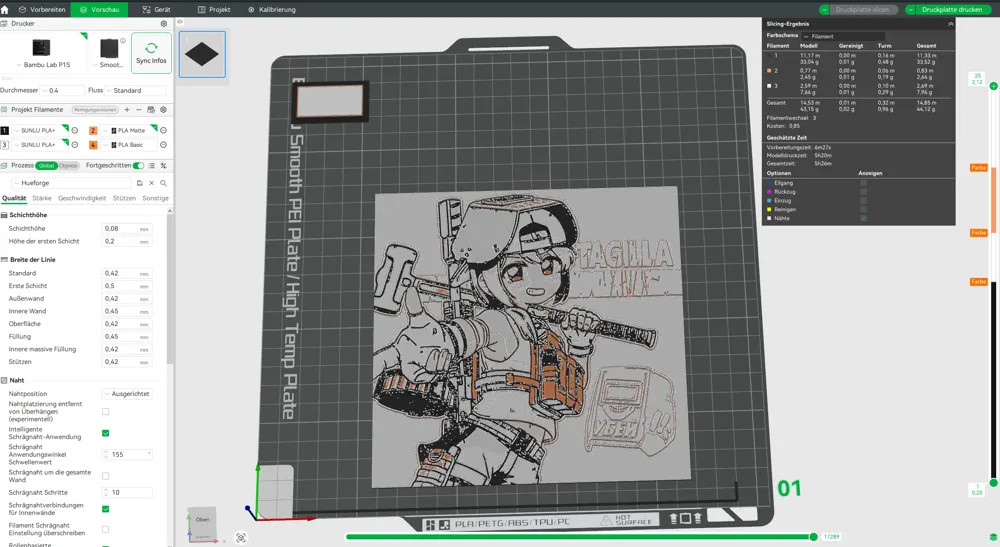Open filament 2 PLA Matte dropdown

point(128,131)
